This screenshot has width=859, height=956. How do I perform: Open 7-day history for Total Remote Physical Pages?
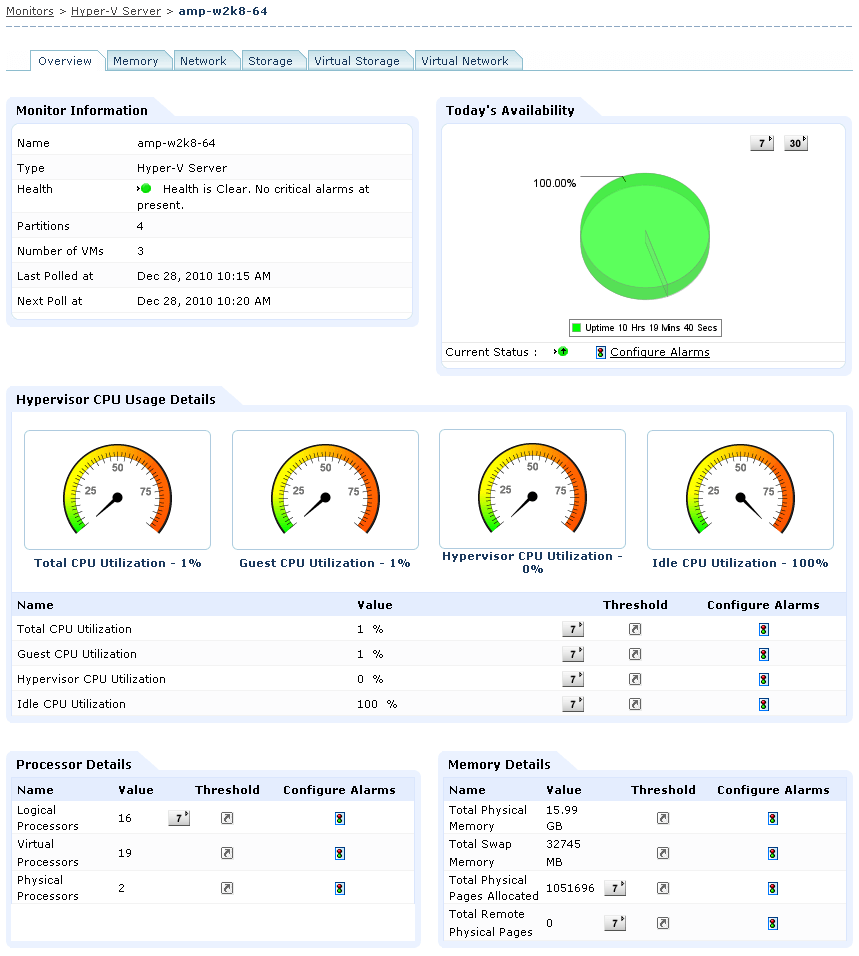tap(615, 923)
